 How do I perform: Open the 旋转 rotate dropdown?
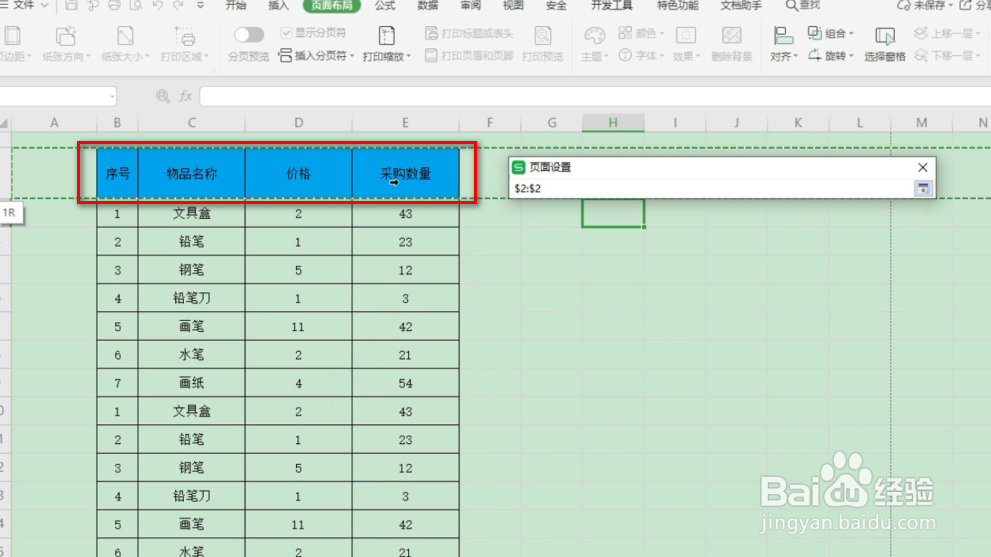tap(830, 56)
